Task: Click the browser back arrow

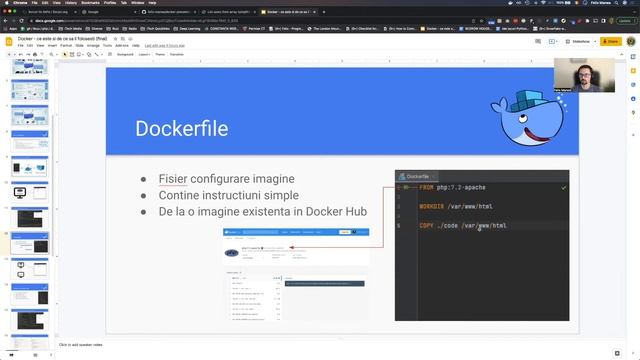Action: [x=6, y=20]
